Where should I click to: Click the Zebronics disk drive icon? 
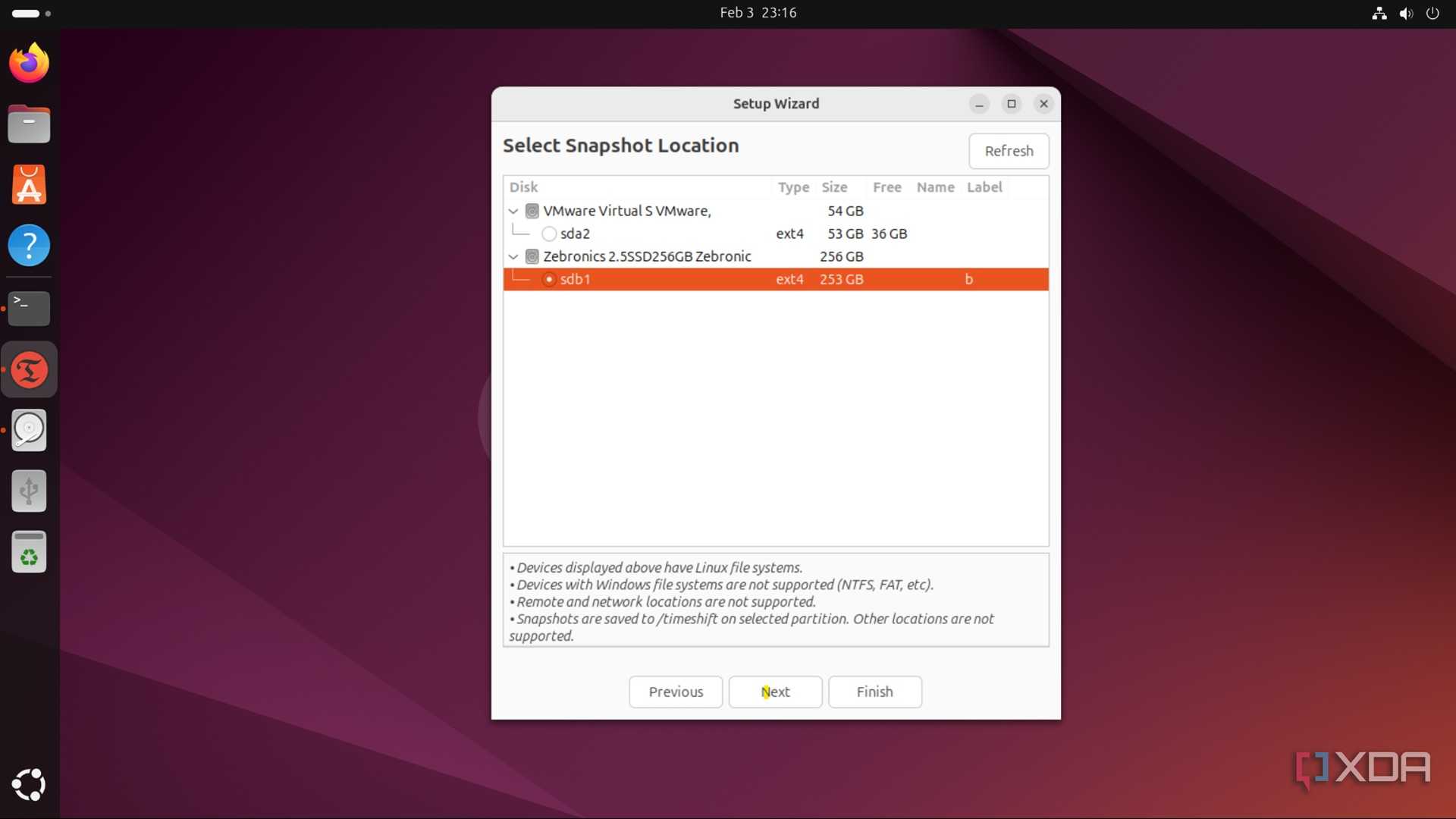pyautogui.click(x=532, y=256)
